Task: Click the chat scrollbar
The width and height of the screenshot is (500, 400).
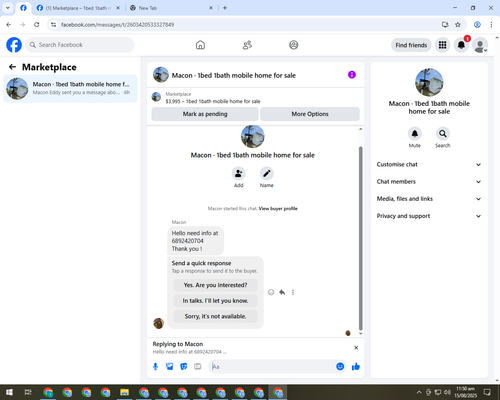Action: click(x=360, y=238)
